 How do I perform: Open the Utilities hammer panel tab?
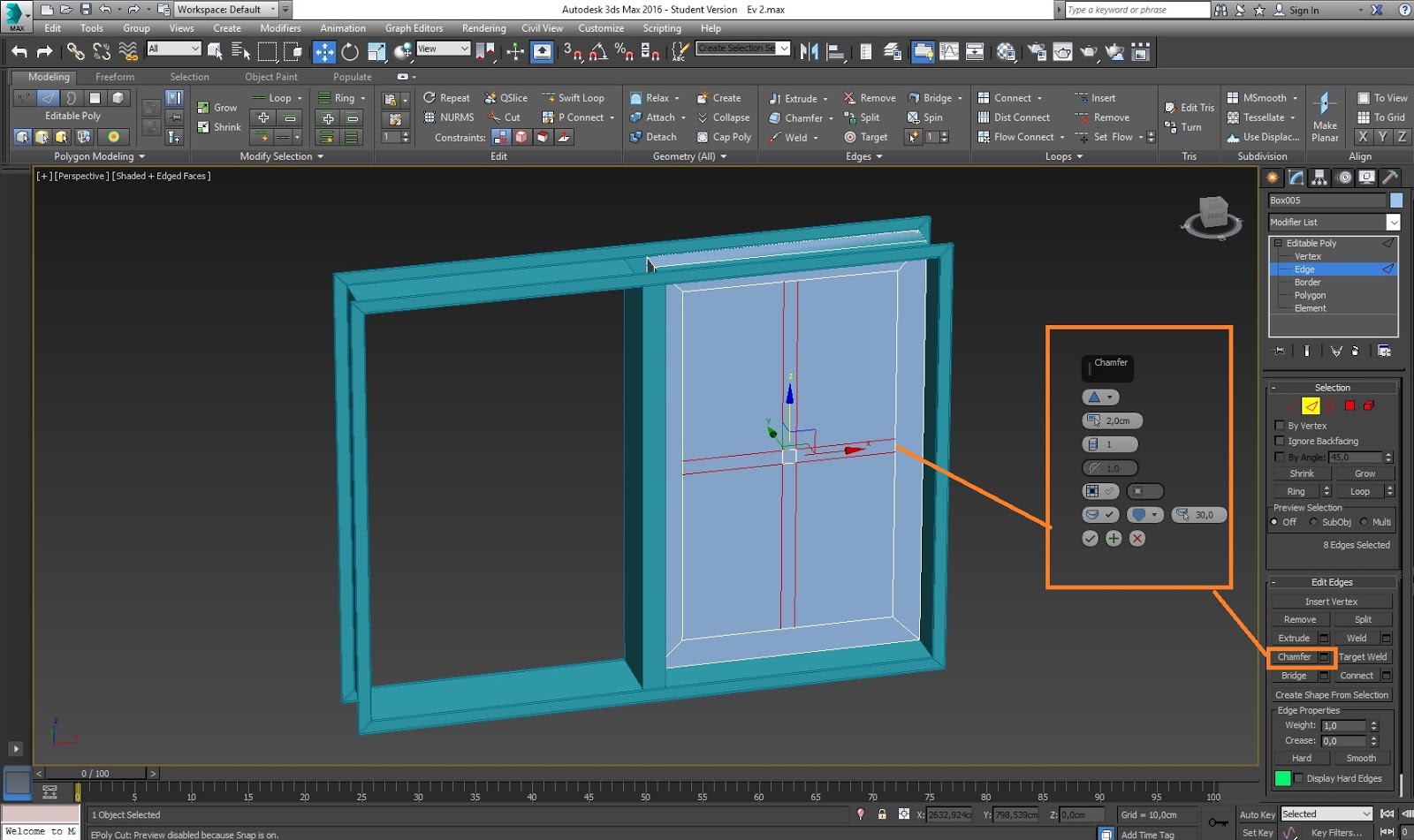click(1389, 178)
